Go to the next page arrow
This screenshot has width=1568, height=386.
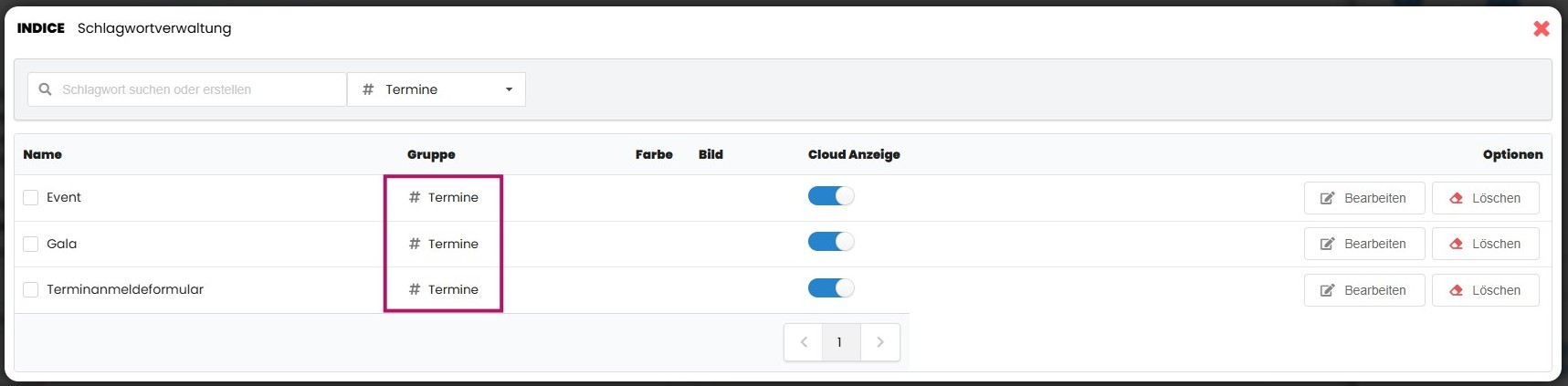pyautogui.click(x=880, y=342)
